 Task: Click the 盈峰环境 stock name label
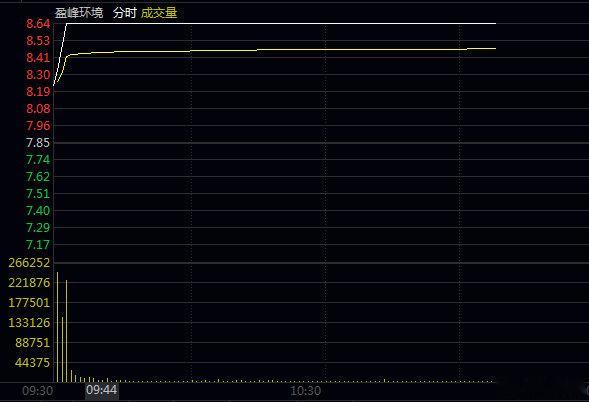tap(79, 13)
